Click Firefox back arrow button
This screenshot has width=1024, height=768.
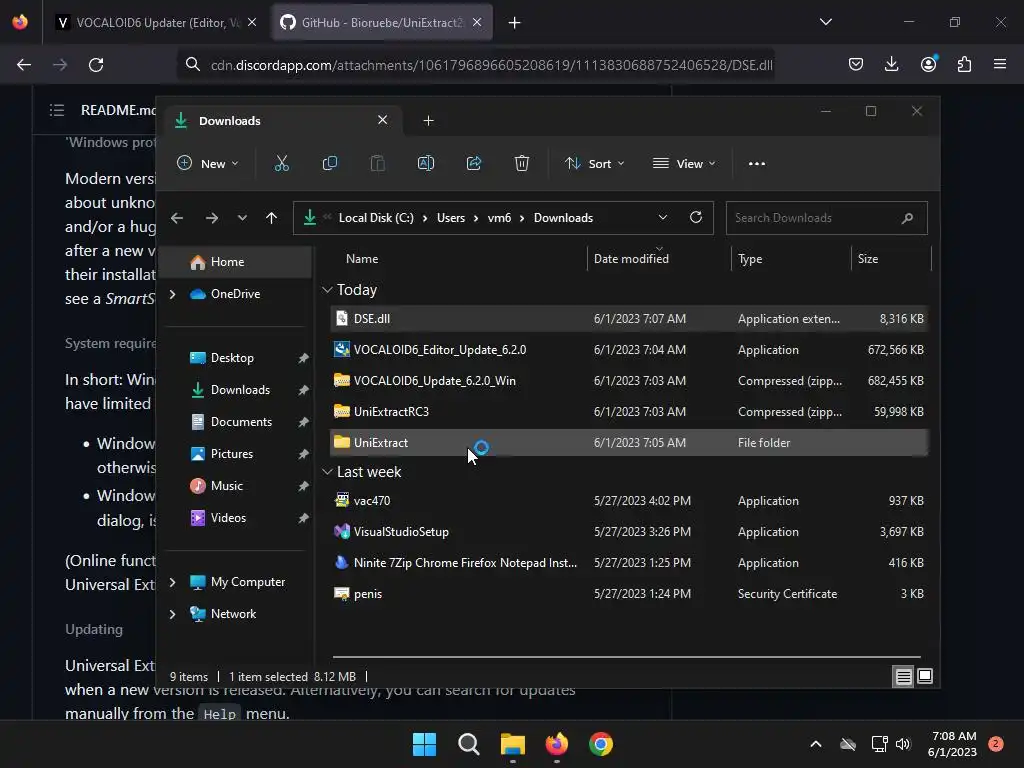click(x=24, y=65)
